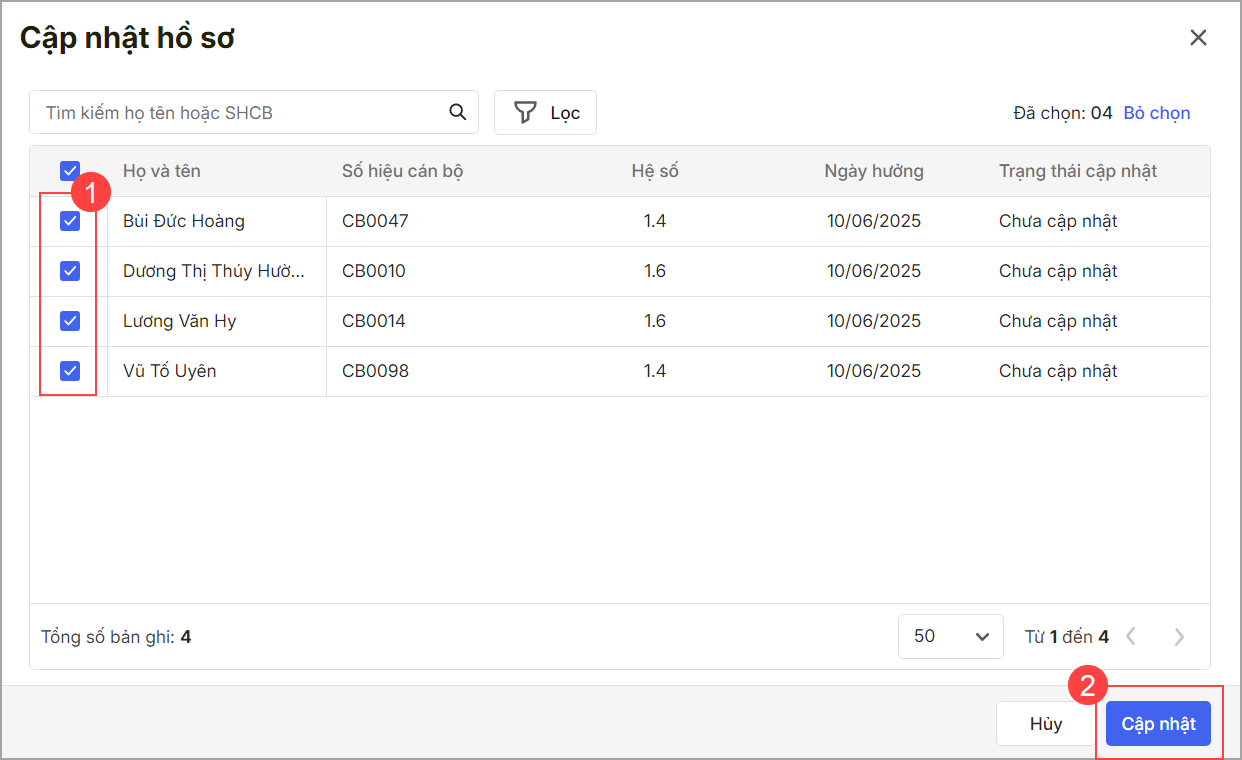
Task: Click the Tổng số bản ghi: 4 text
Action: [116, 636]
